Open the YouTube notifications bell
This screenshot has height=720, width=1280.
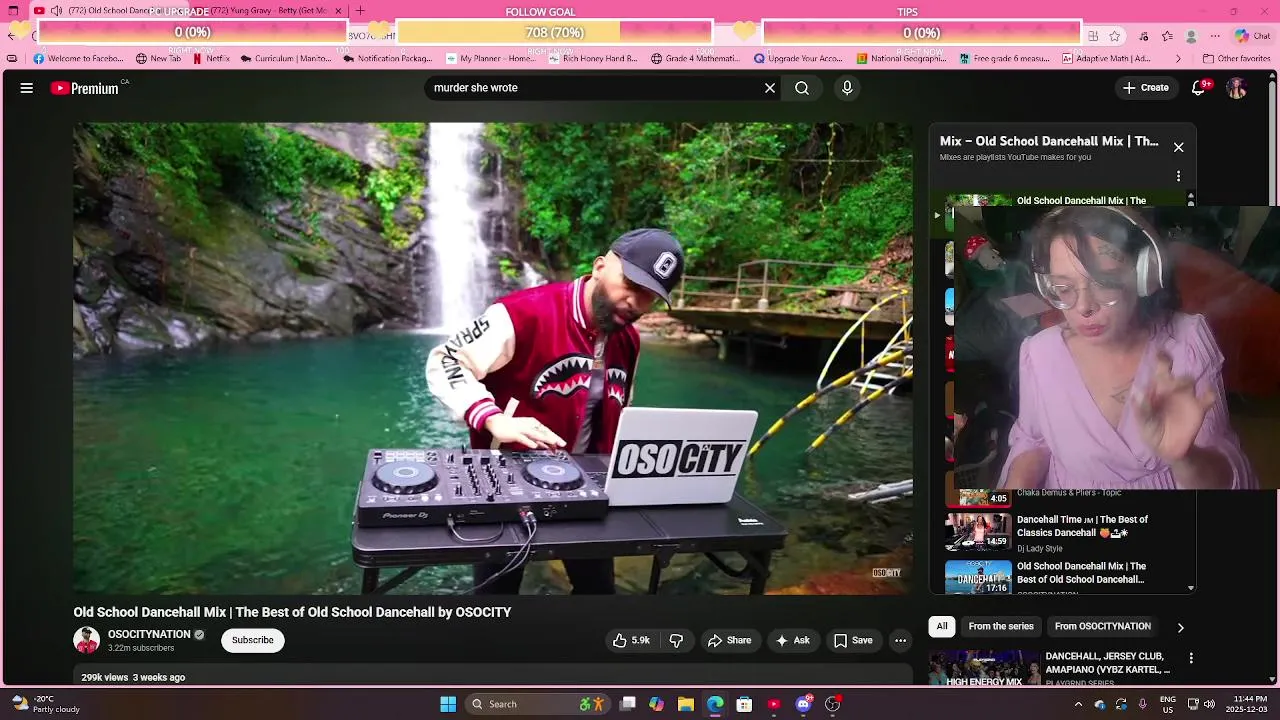(x=1198, y=88)
